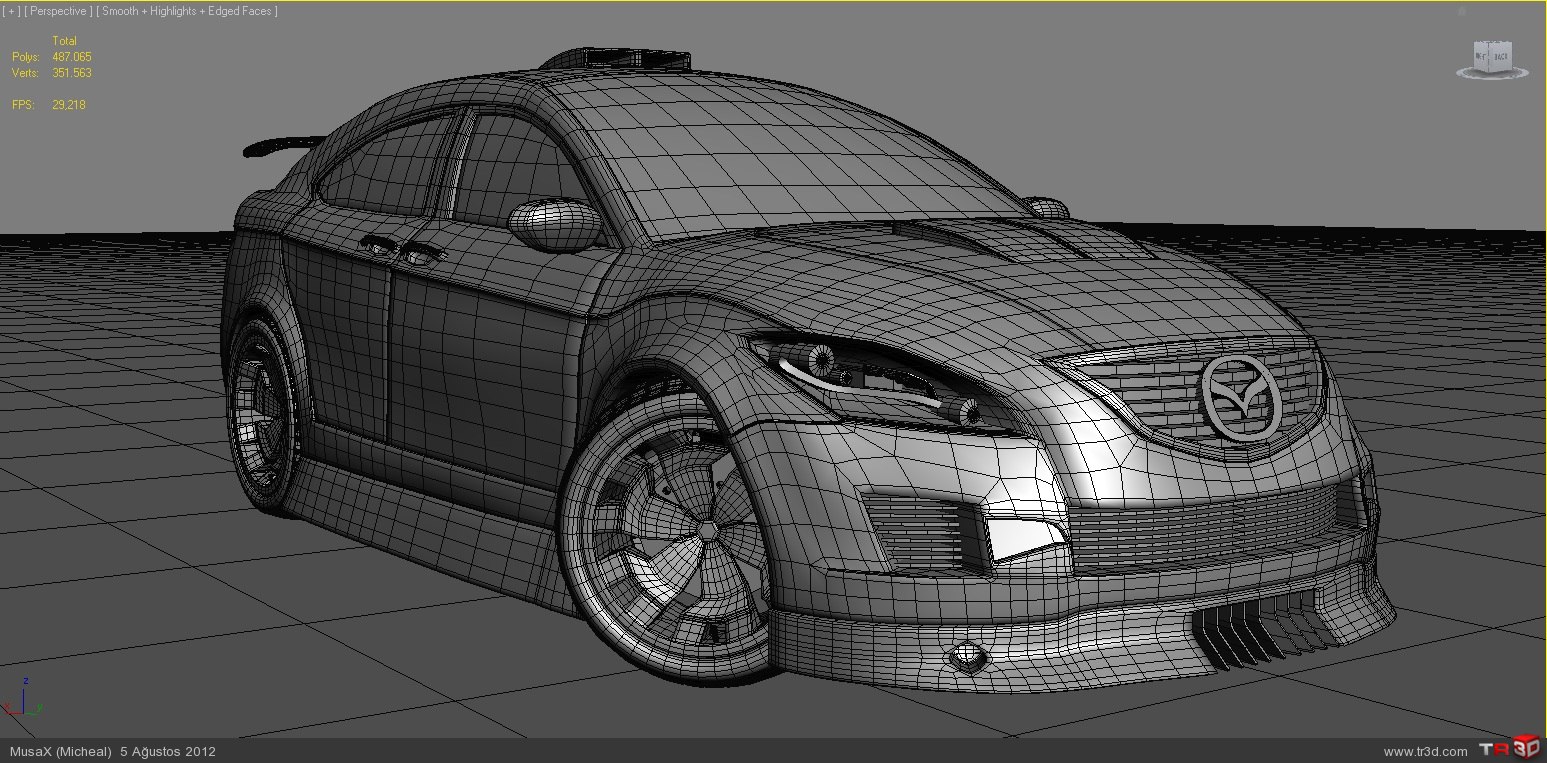Click the TR3D logo
This screenshot has height=763, width=1547.
point(1509,749)
